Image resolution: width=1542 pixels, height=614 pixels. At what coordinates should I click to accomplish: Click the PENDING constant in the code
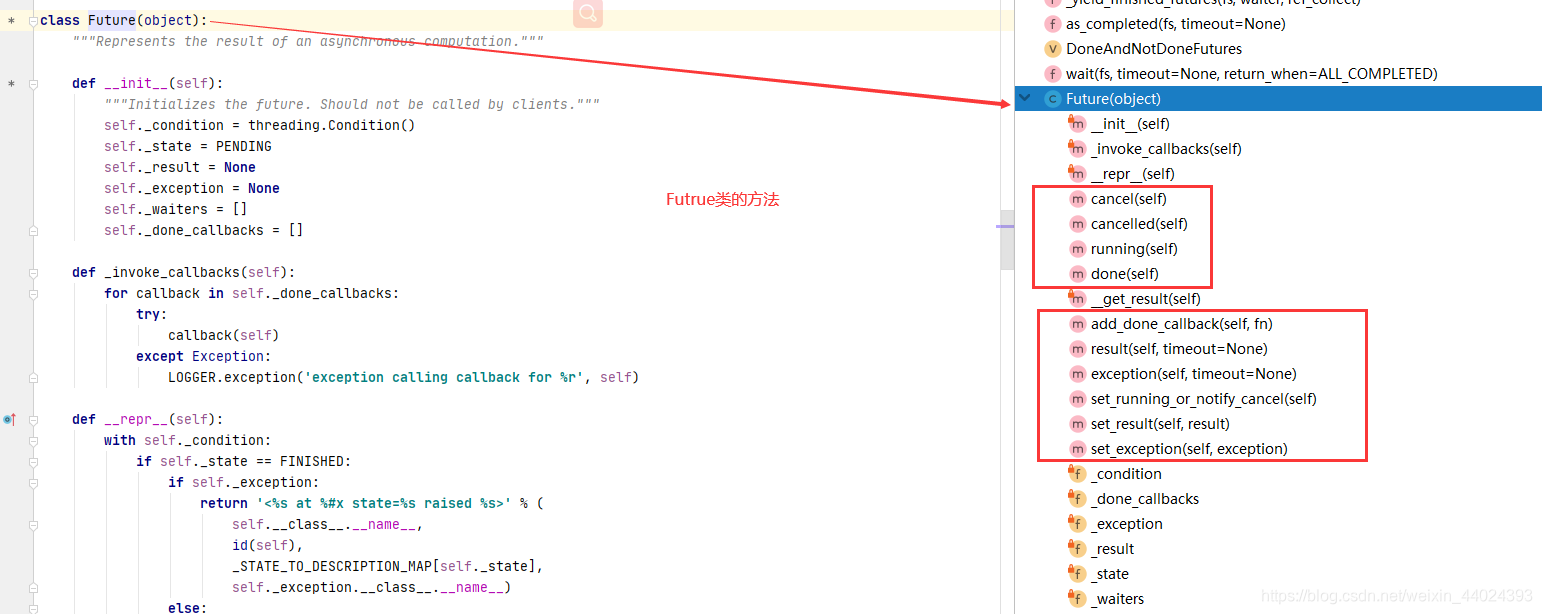point(244,146)
